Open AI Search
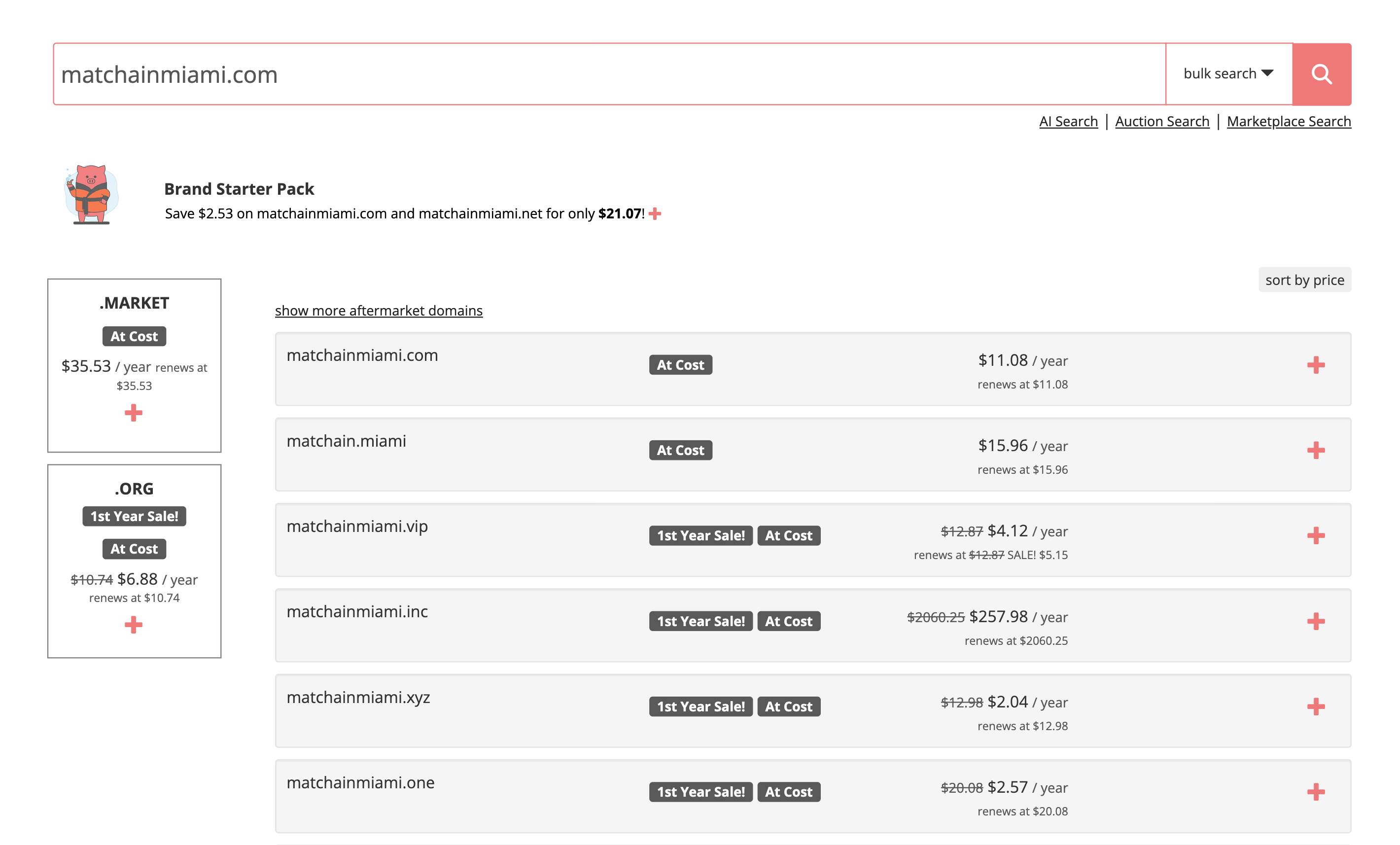 tap(1068, 121)
